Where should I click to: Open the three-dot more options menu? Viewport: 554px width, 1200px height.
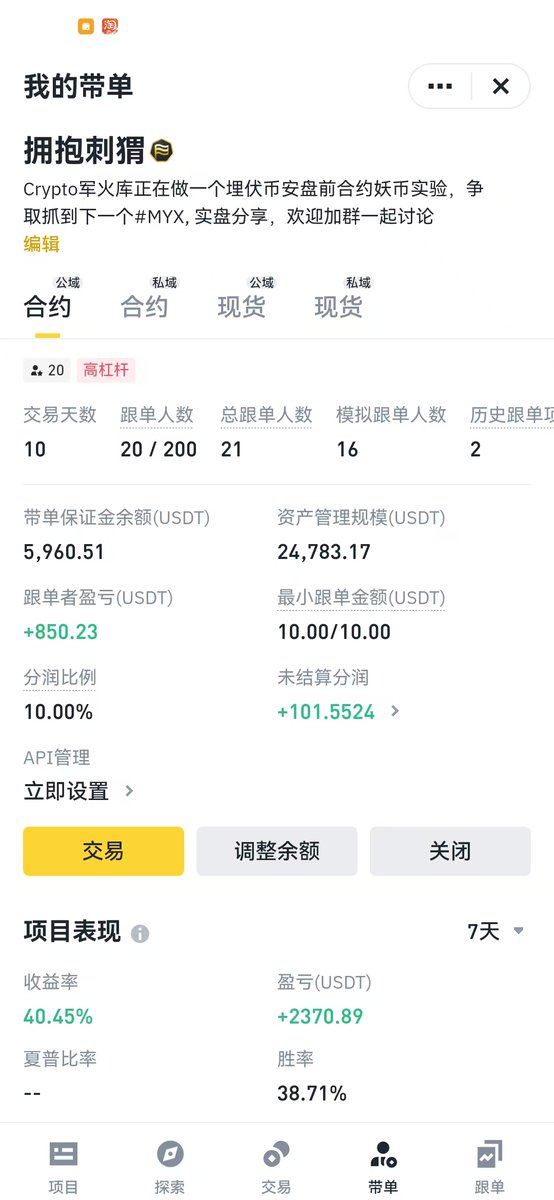click(x=440, y=87)
